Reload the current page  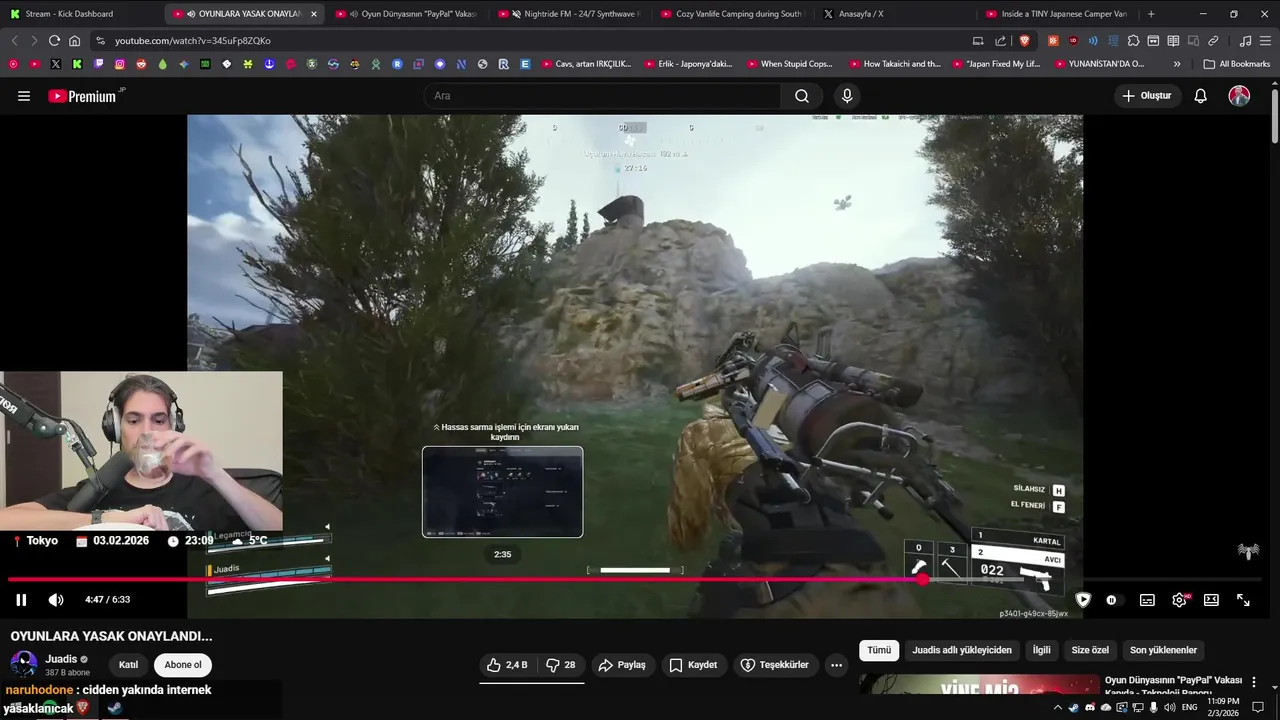[x=54, y=41]
